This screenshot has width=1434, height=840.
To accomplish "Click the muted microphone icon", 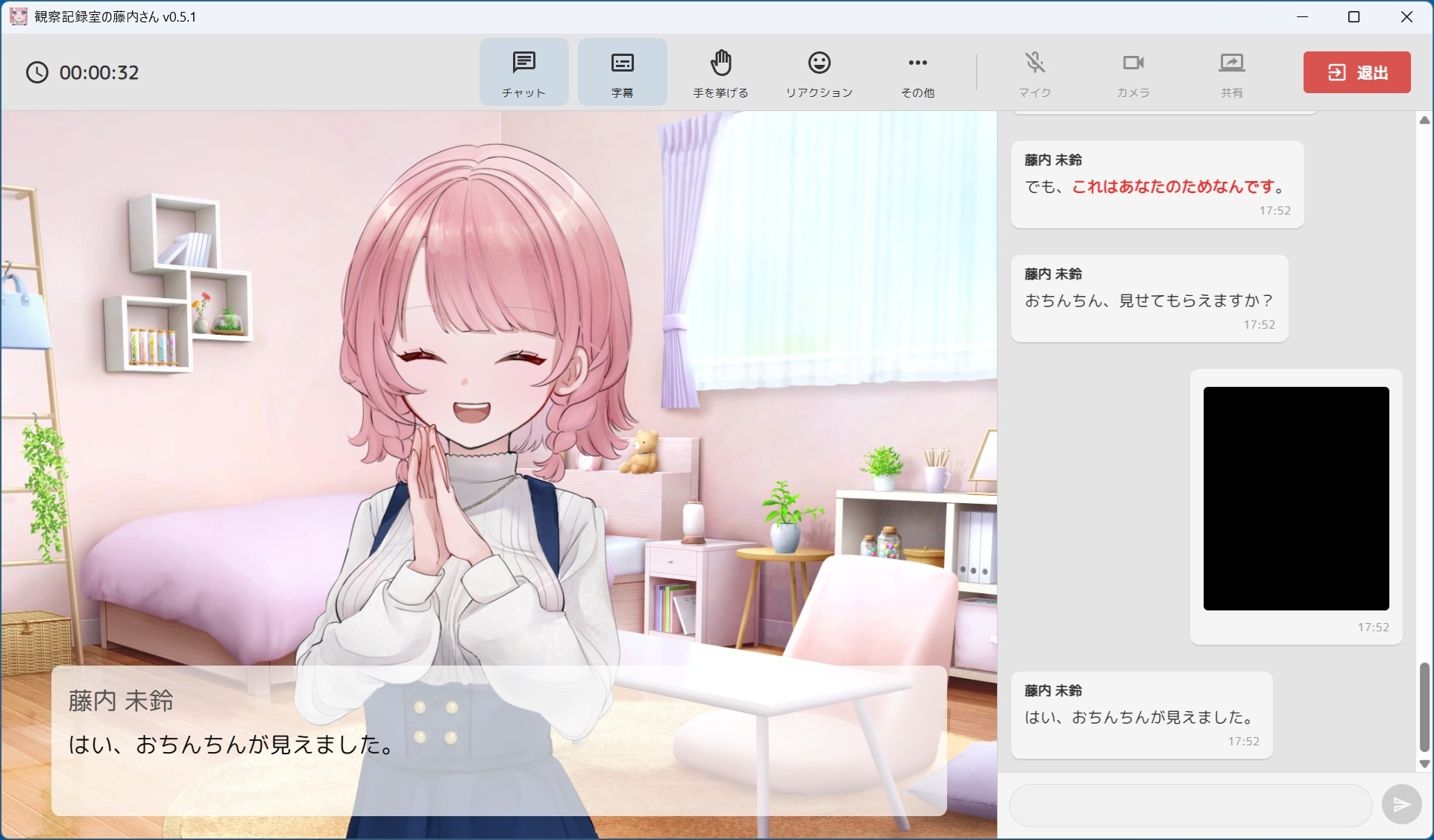I will point(1035,63).
